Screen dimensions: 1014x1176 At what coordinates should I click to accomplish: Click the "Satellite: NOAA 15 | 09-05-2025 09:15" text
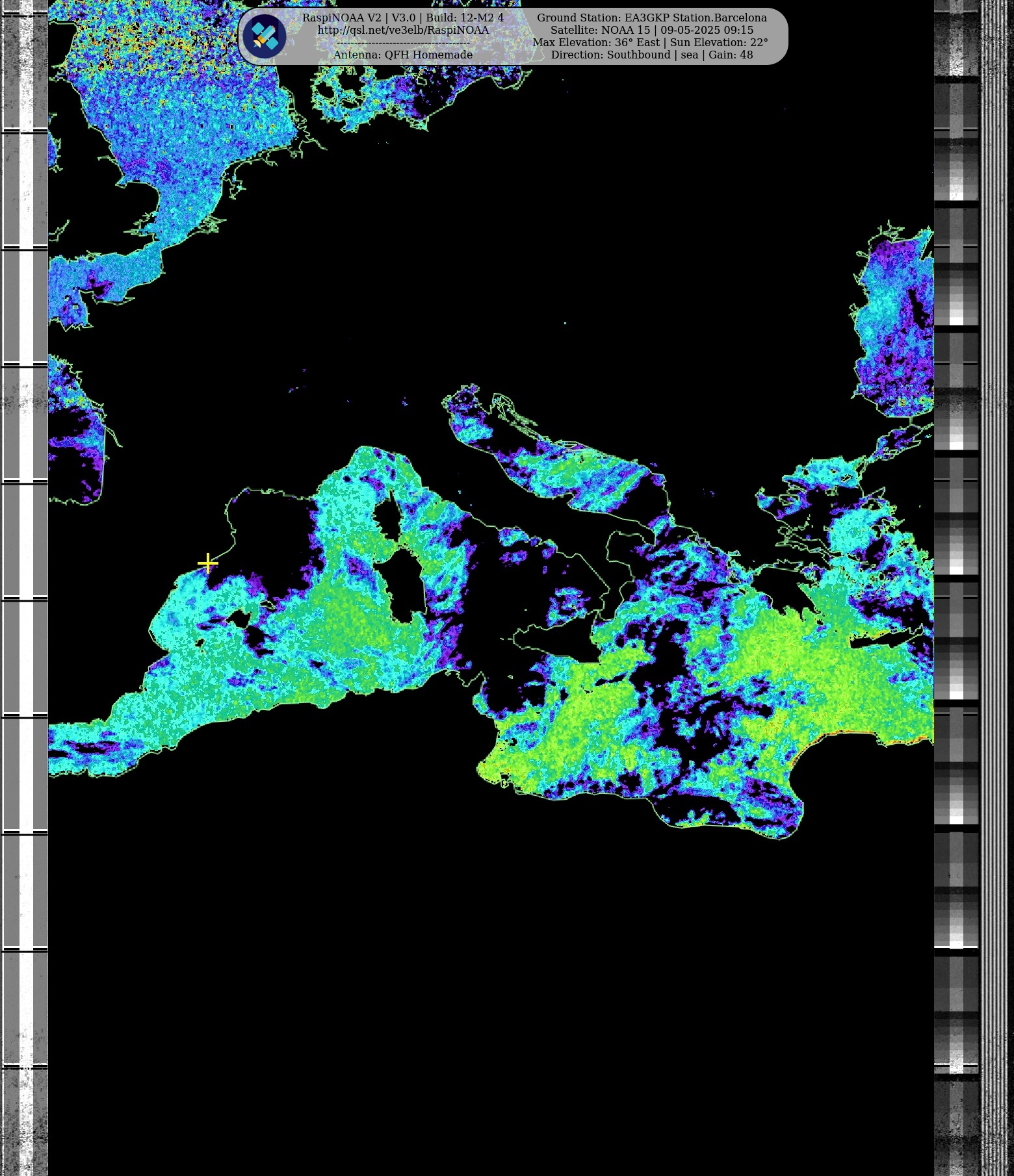click(652, 30)
